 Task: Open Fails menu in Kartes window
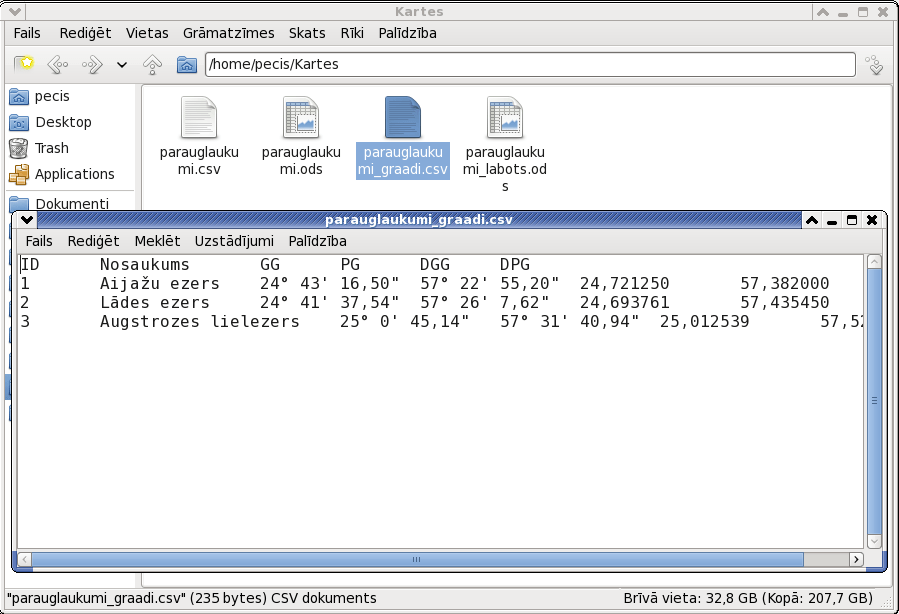click(27, 33)
